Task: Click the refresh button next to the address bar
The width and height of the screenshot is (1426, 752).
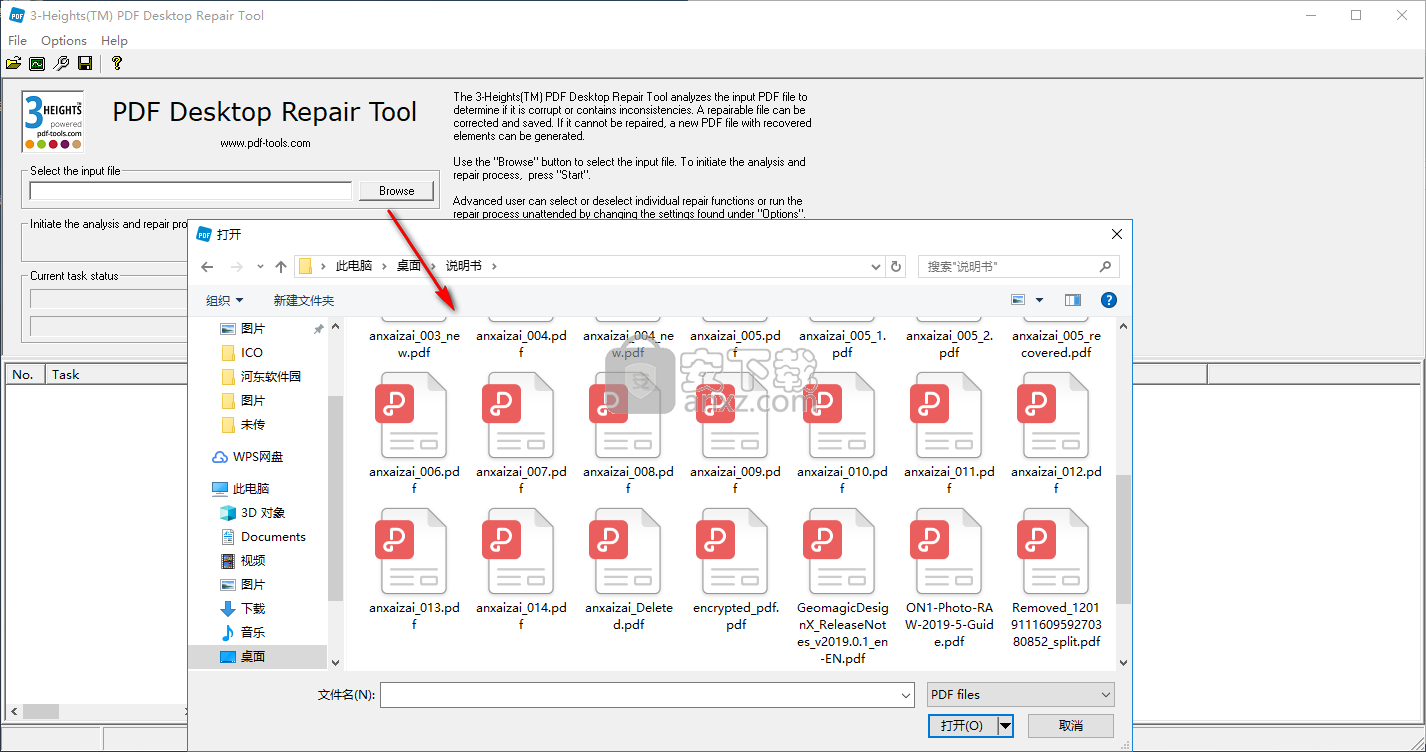Action: (x=896, y=267)
